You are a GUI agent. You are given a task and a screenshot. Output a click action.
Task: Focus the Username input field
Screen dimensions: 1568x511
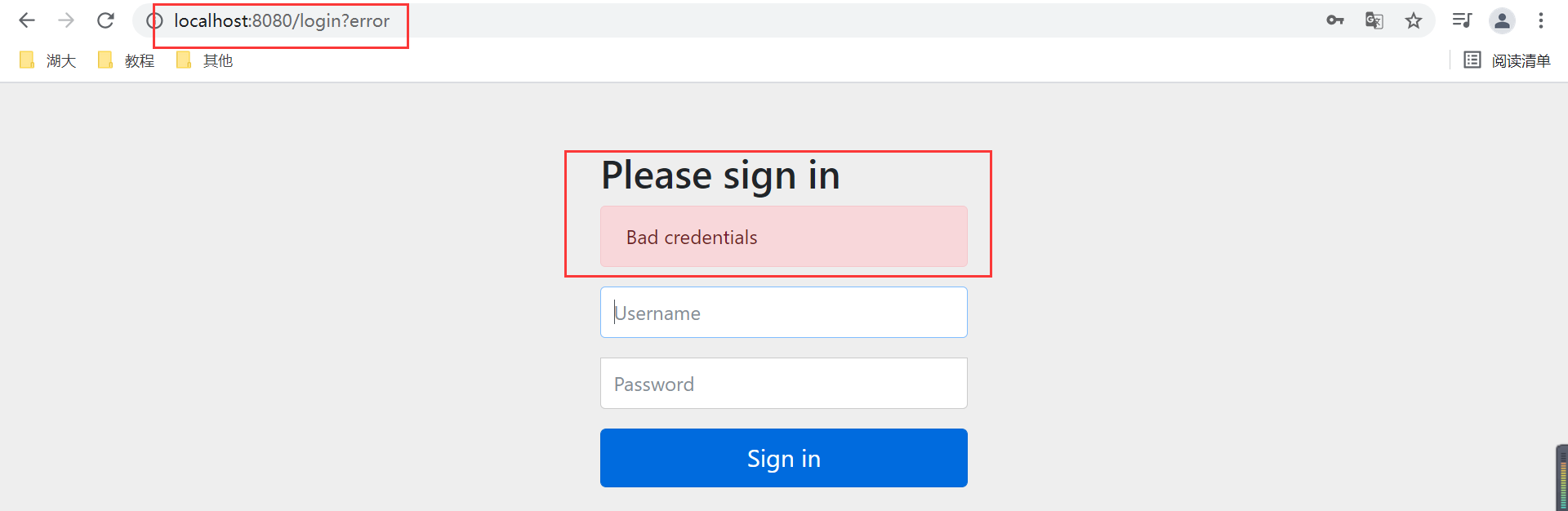tap(784, 312)
